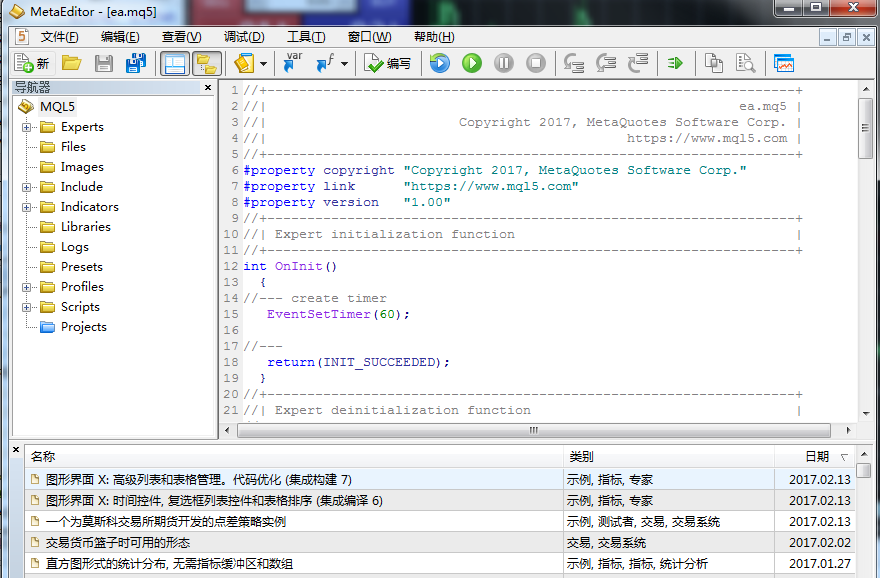Expand the Experts folder in Navigator
Viewport: 880px width, 578px height.
[x=26, y=127]
